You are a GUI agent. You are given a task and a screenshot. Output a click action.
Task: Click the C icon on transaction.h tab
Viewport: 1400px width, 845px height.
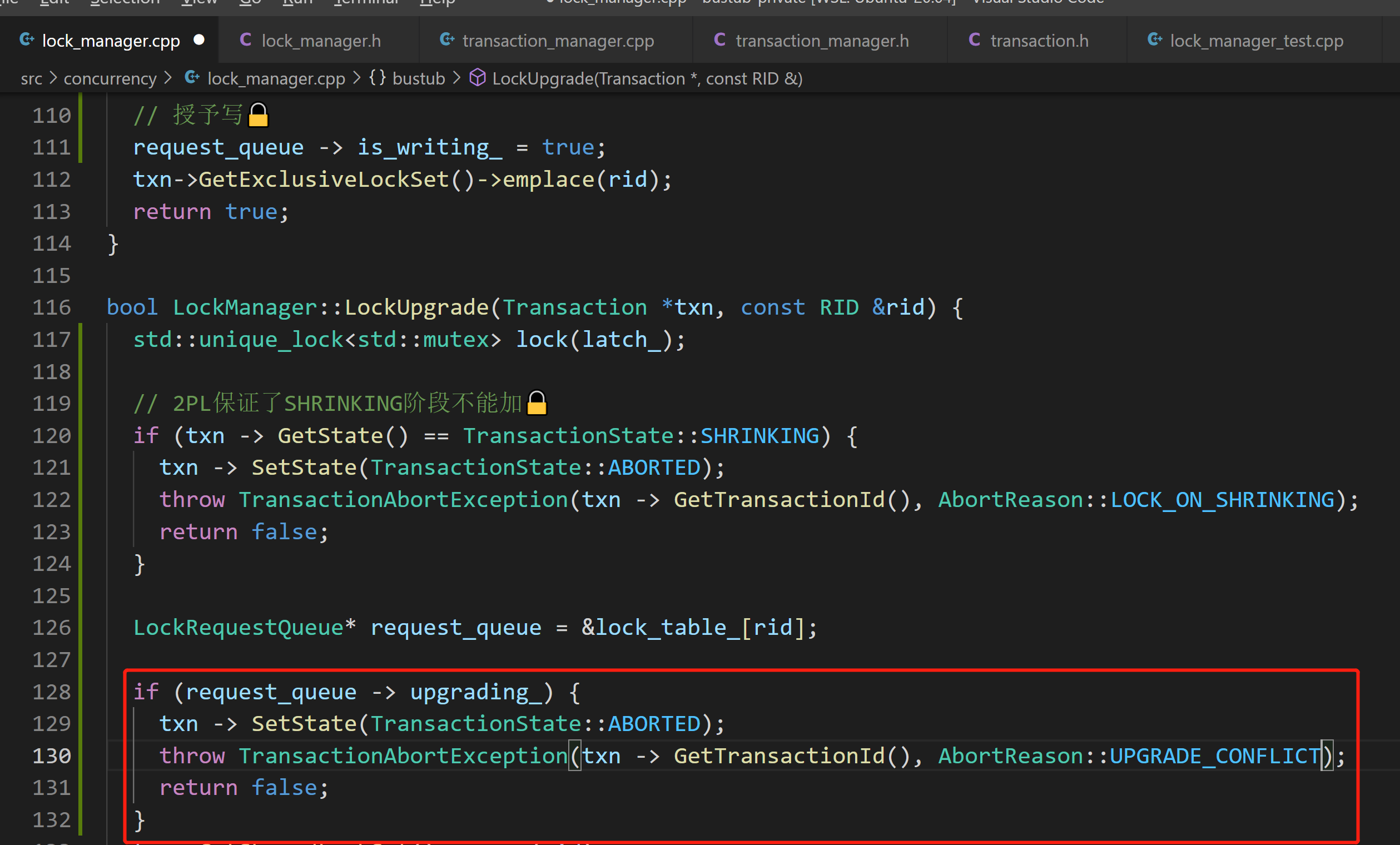(x=974, y=40)
